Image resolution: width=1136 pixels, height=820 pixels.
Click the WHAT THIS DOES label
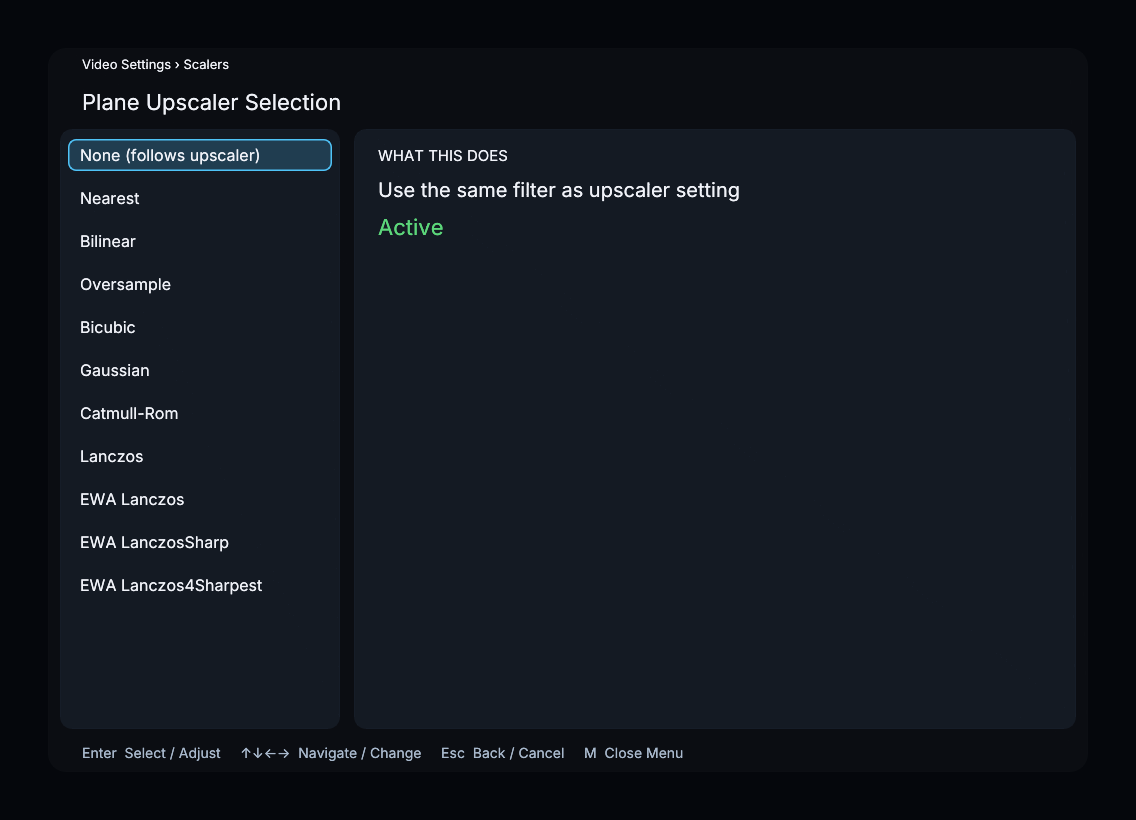pyautogui.click(x=443, y=156)
